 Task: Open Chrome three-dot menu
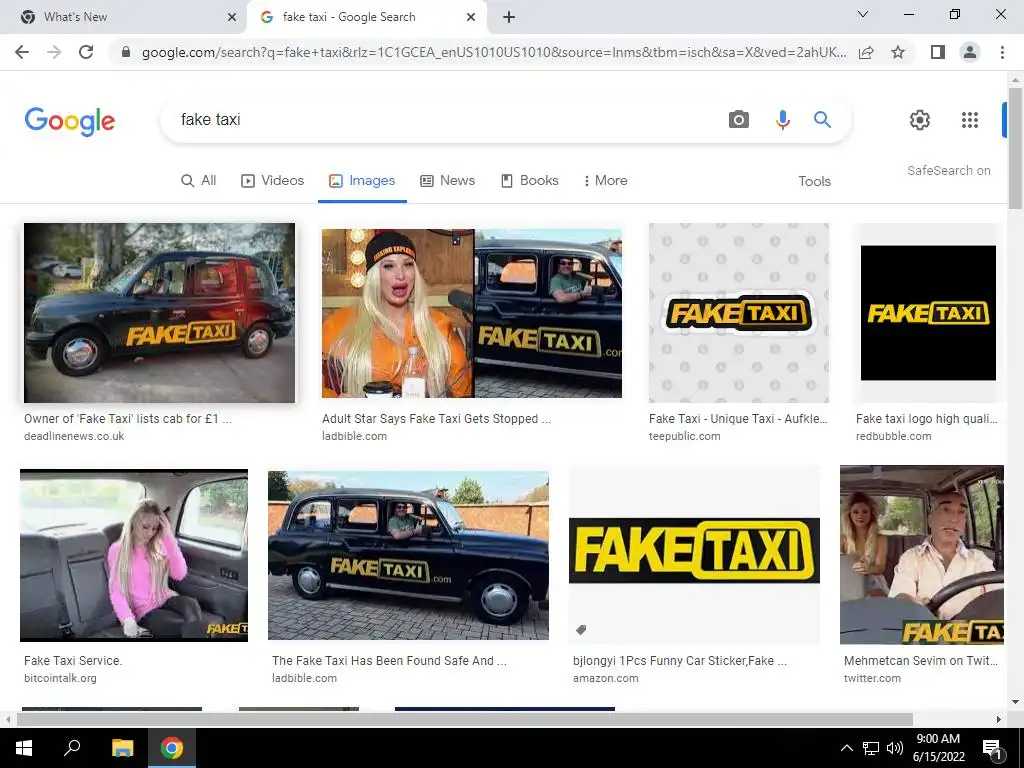[1002, 52]
